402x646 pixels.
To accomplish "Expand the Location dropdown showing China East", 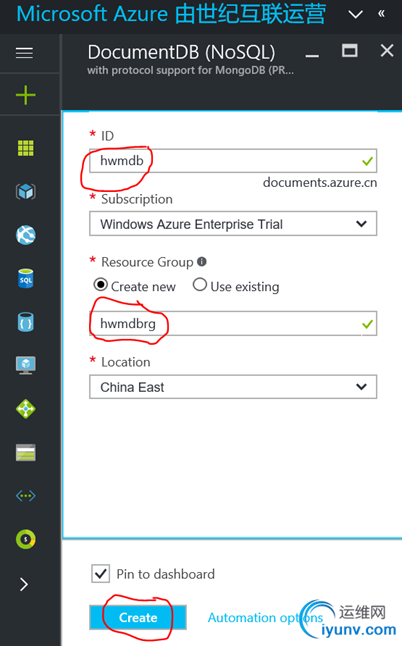I will coord(233,386).
